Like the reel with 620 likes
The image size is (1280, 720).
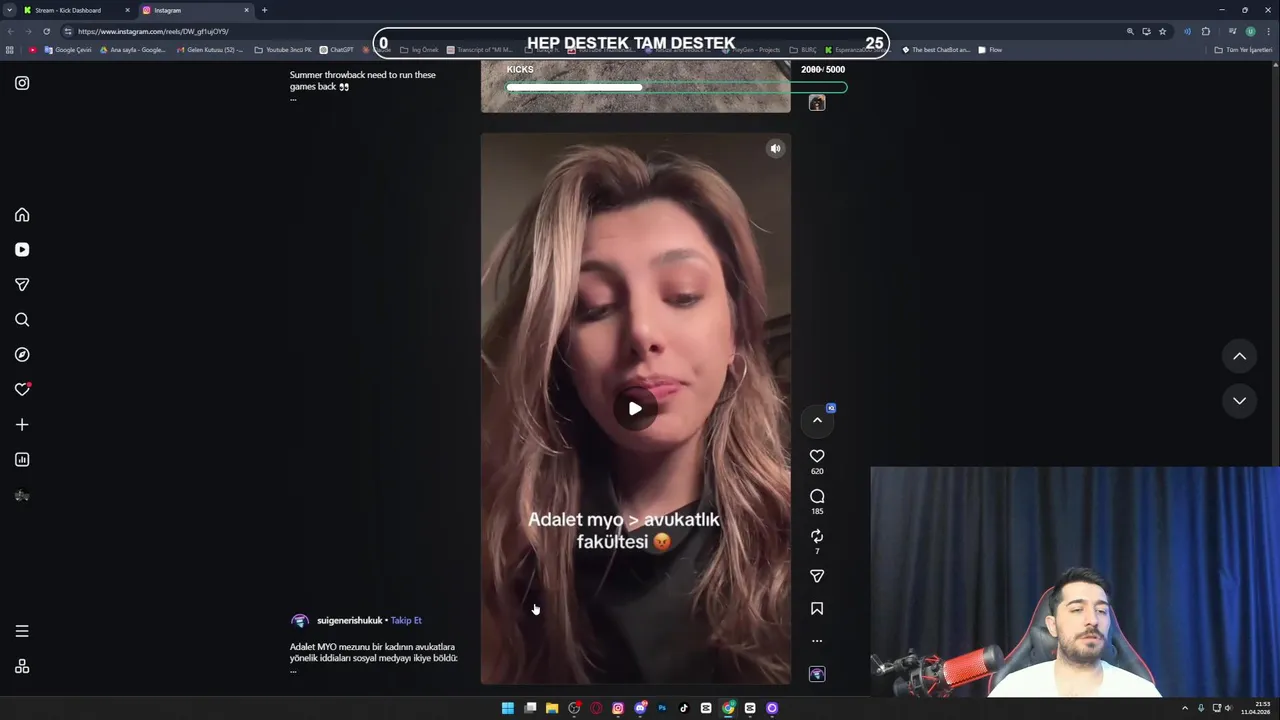pyautogui.click(x=817, y=456)
